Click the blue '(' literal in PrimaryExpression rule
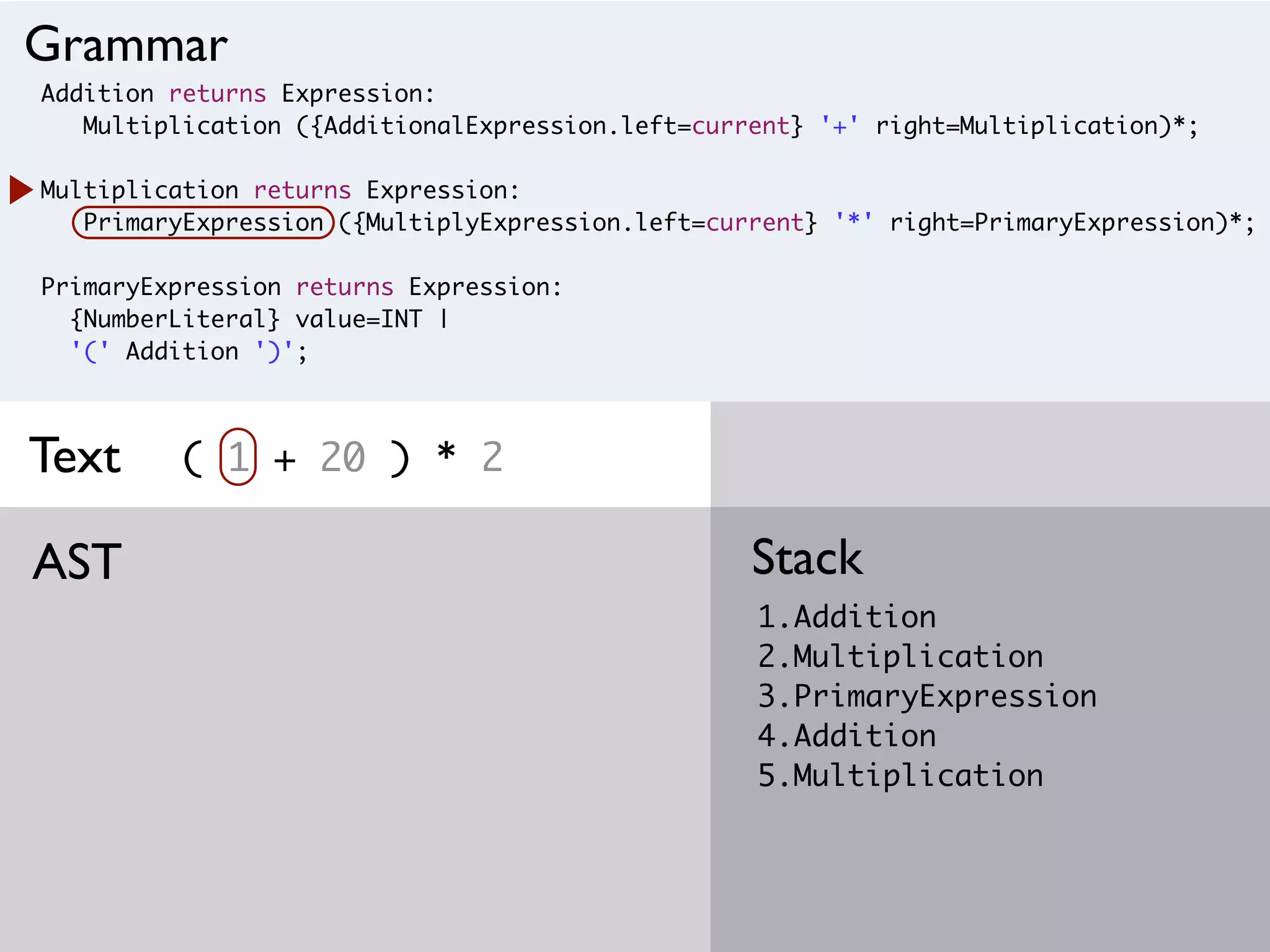This screenshot has width=1270, height=952. coord(91,351)
